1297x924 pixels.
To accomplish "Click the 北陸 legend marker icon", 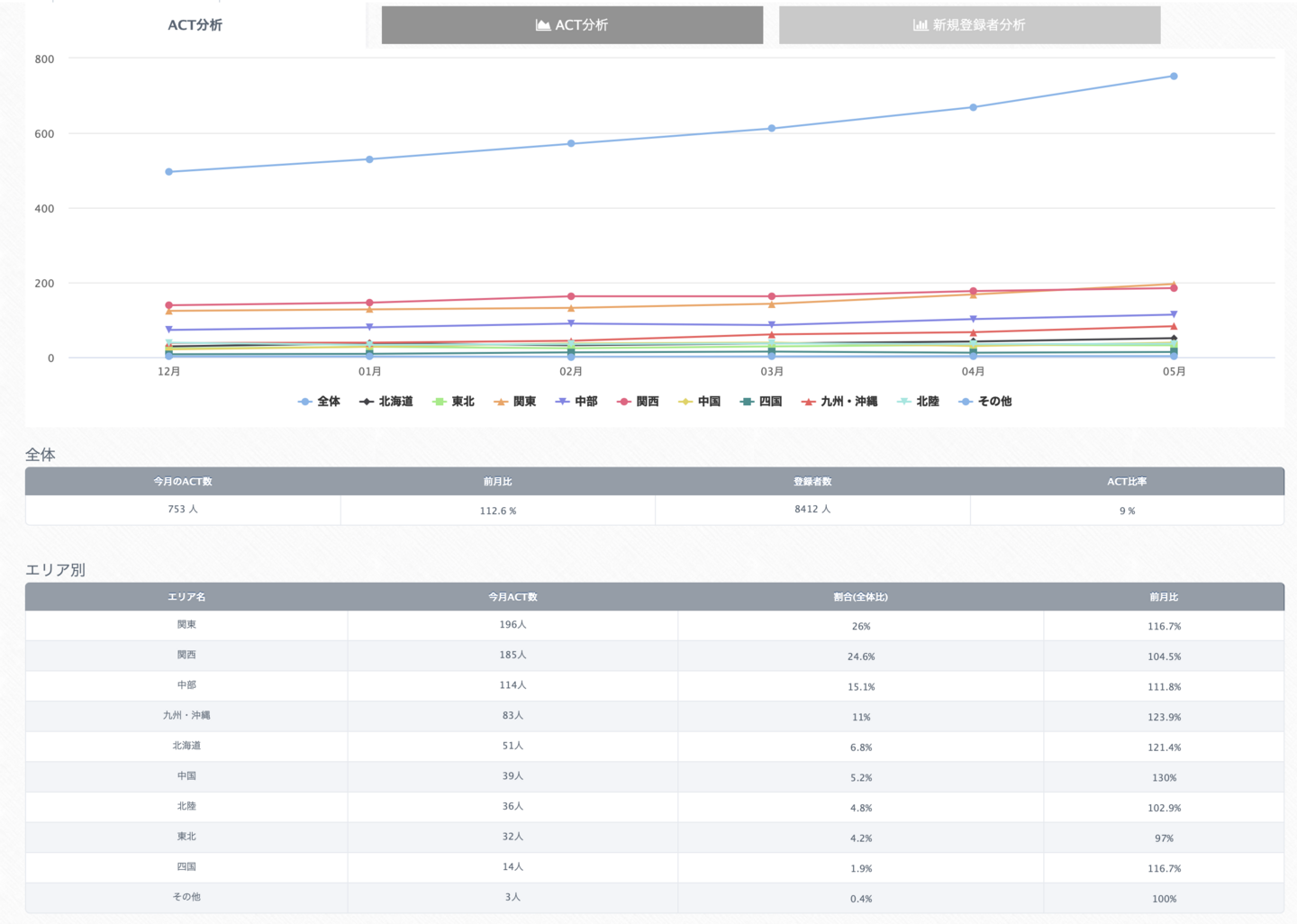I will pos(904,402).
